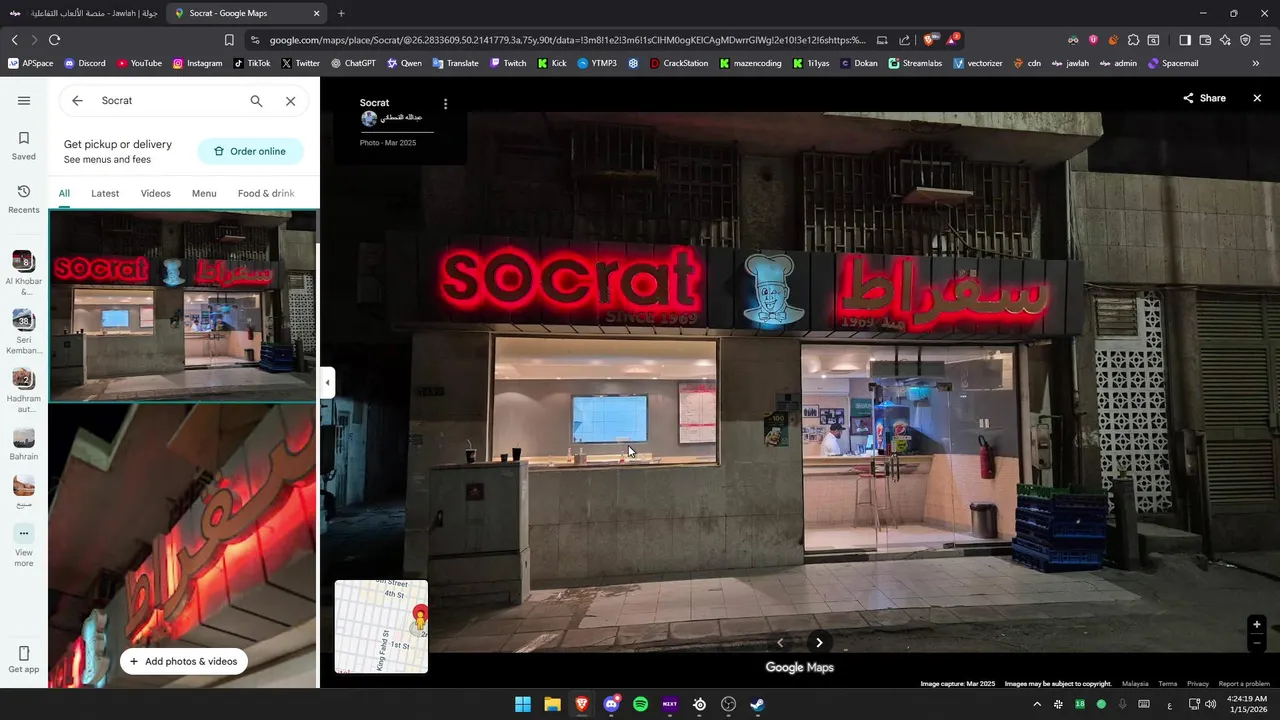
Task: Open the YouTube bookmark
Action: click(x=139, y=63)
